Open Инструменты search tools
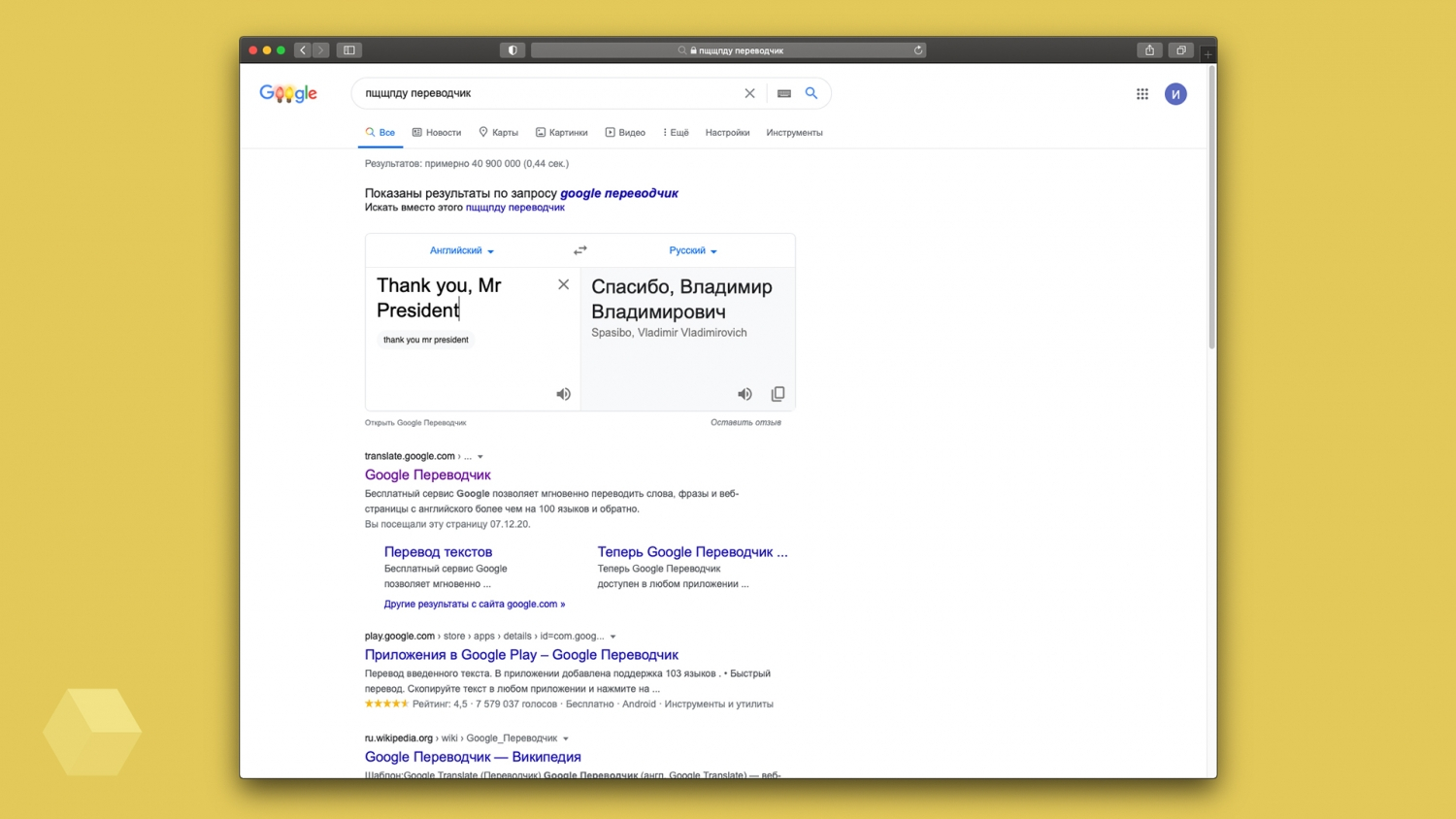 [x=794, y=133]
